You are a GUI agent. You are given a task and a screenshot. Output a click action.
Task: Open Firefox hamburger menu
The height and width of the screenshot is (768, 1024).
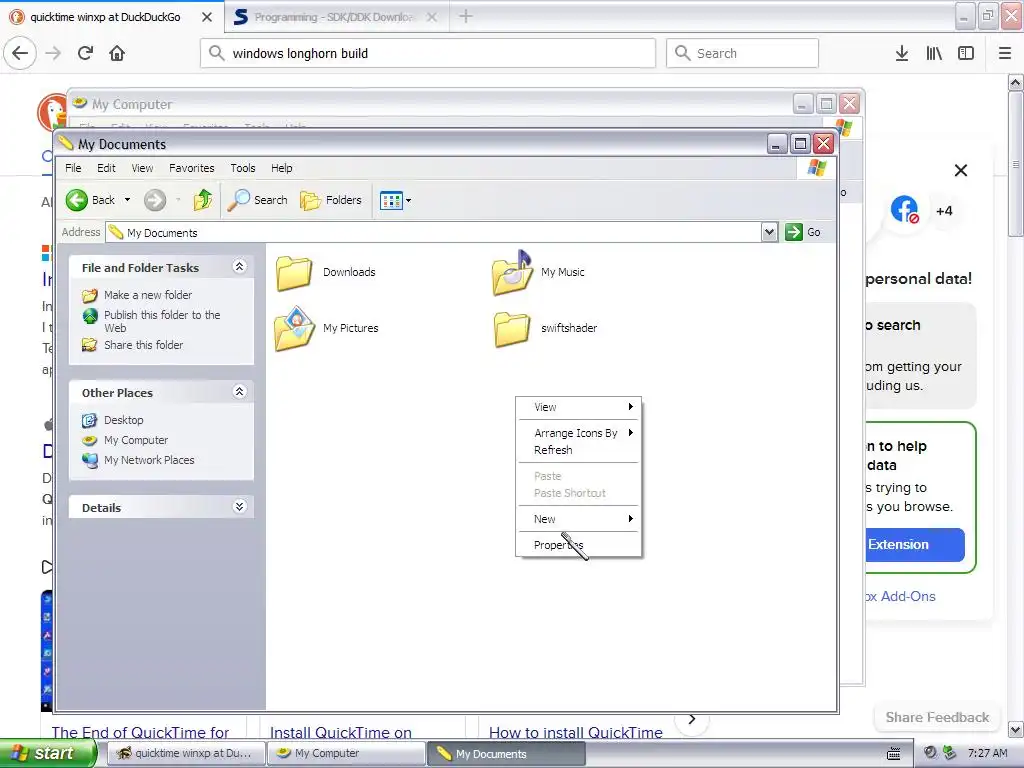(1005, 53)
